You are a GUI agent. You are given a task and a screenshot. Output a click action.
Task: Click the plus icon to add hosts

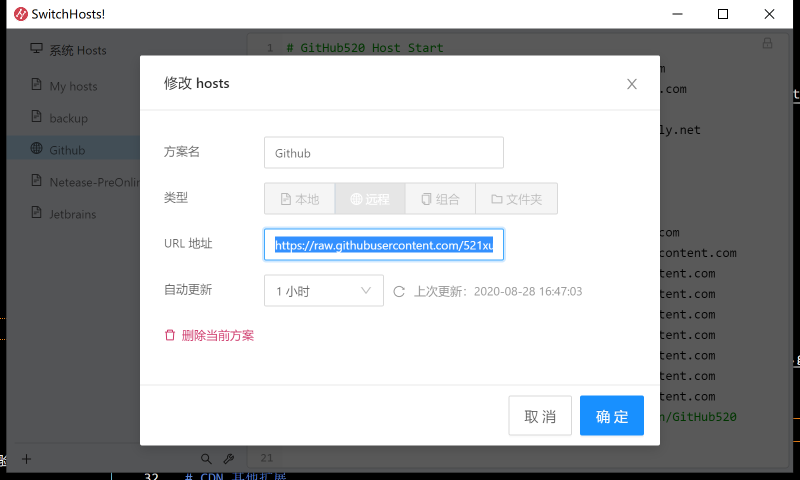27,459
